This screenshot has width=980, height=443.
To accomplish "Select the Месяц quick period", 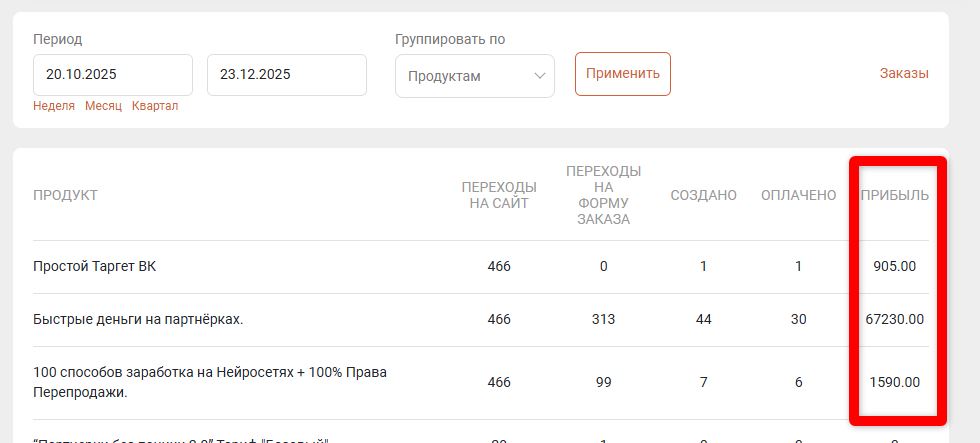I will click(103, 106).
